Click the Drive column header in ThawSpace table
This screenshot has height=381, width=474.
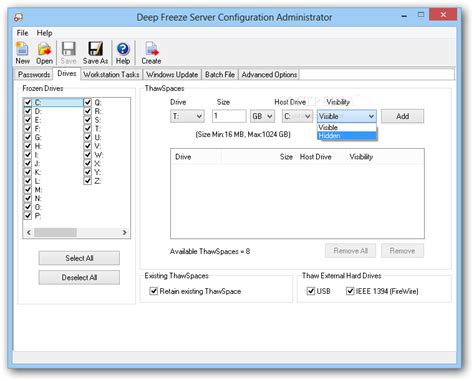click(x=196, y=157)
